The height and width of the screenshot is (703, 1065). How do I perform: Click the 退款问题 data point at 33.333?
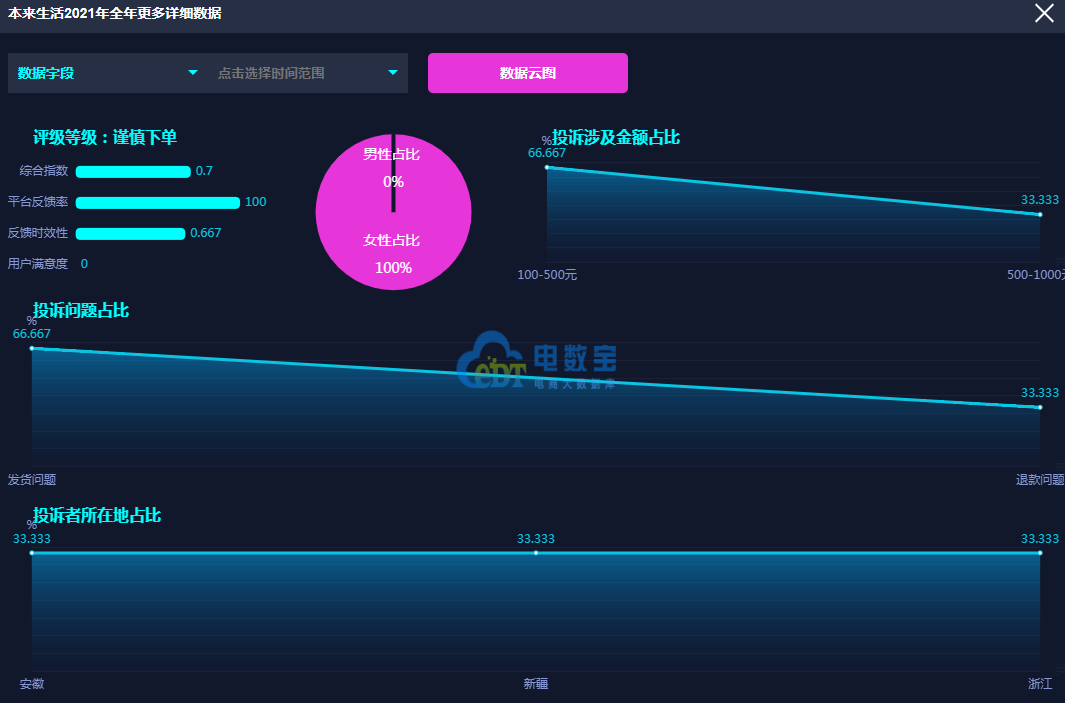(1040, 407)
